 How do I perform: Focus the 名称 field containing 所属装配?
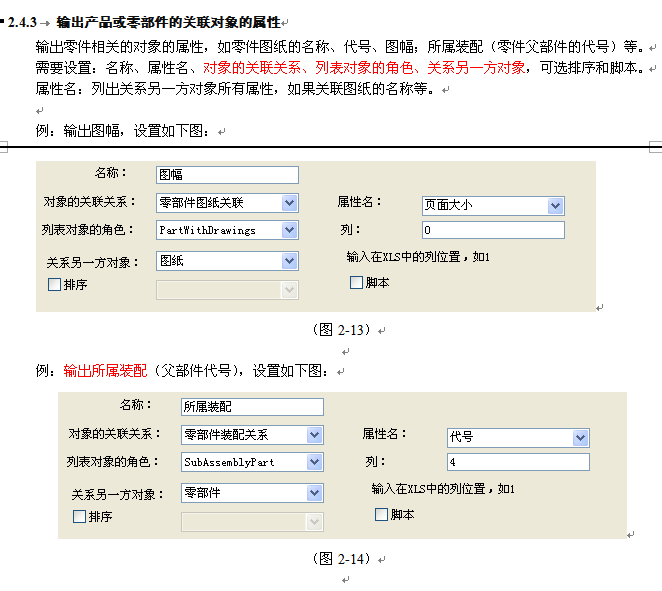point(252,407)
